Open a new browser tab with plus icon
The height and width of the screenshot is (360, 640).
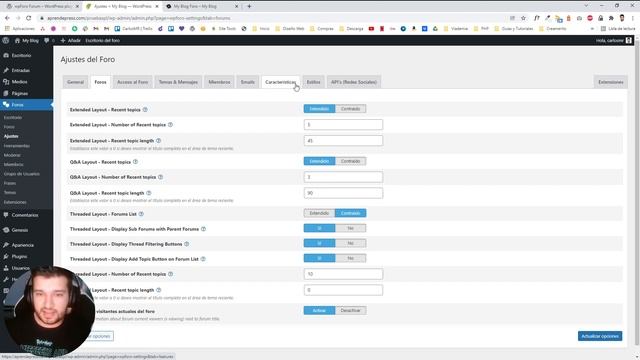(249, 6)
